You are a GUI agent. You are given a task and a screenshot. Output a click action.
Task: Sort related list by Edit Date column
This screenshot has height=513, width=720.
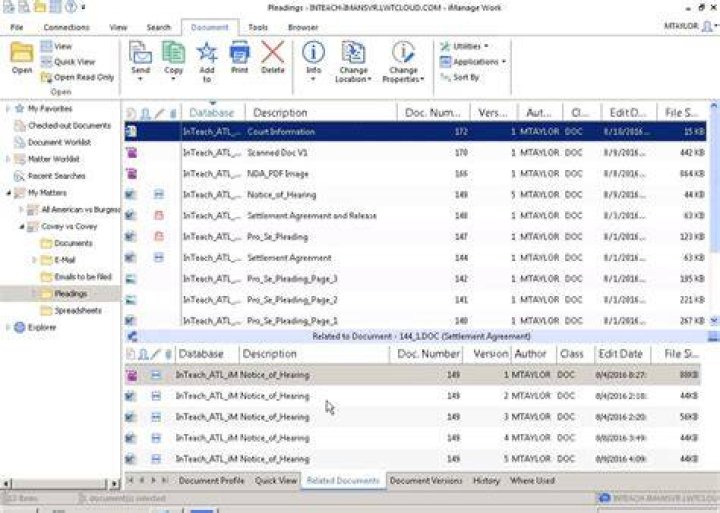point(621,354)
